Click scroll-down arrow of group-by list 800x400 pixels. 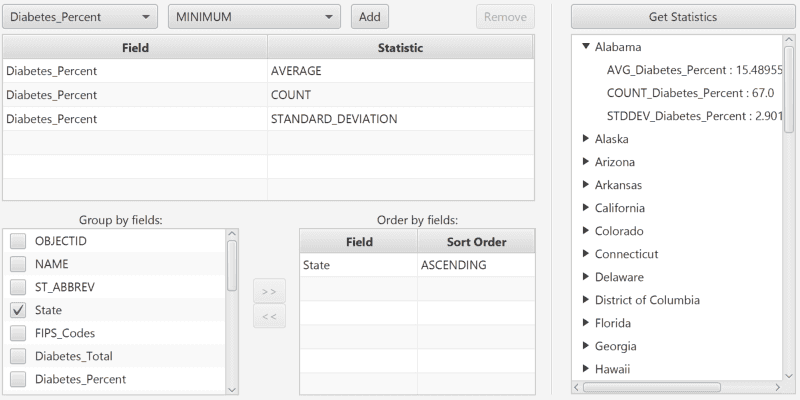click(x=233, y=388)
